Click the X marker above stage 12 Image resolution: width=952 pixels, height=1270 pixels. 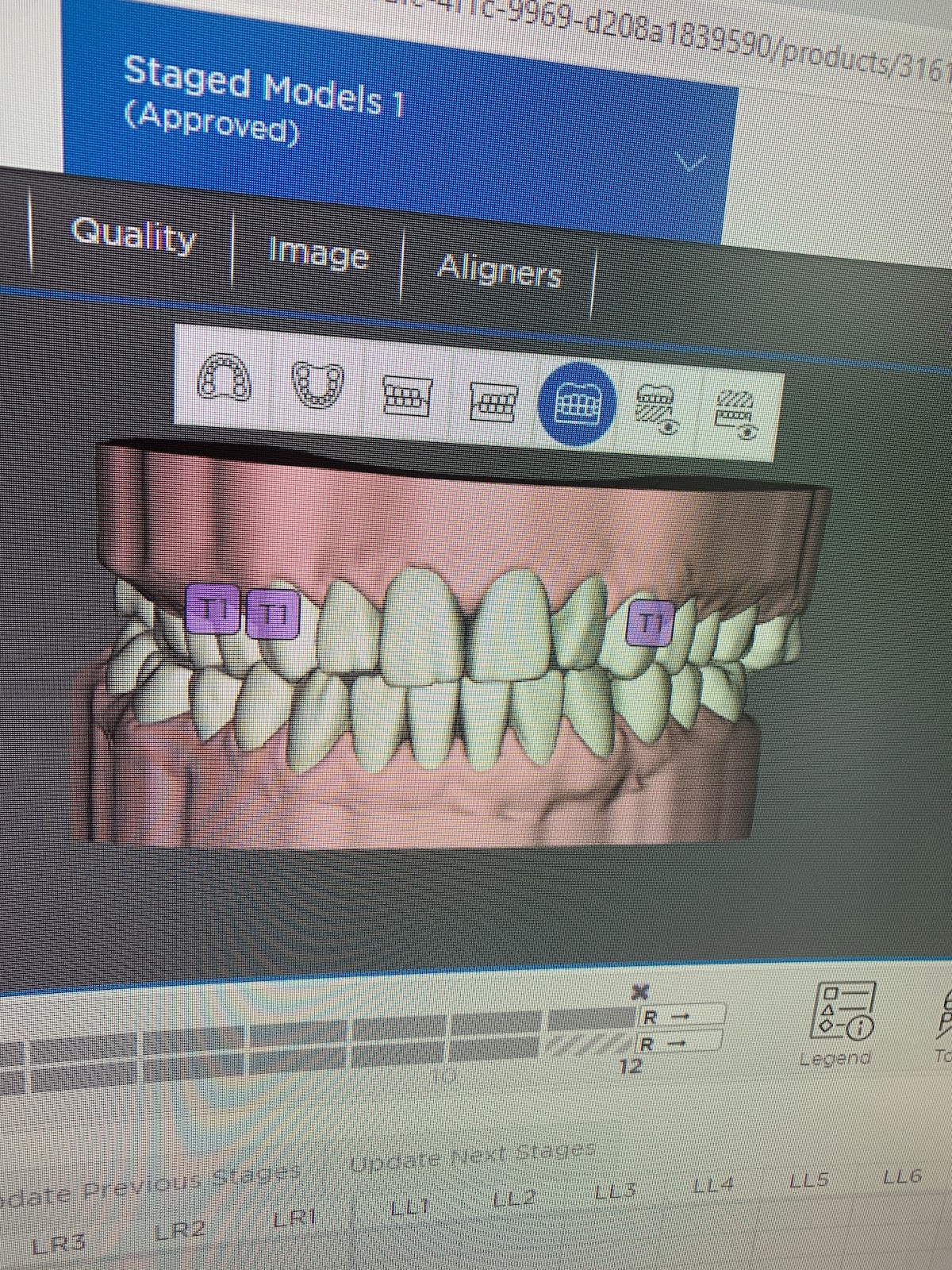click(640, 992)
